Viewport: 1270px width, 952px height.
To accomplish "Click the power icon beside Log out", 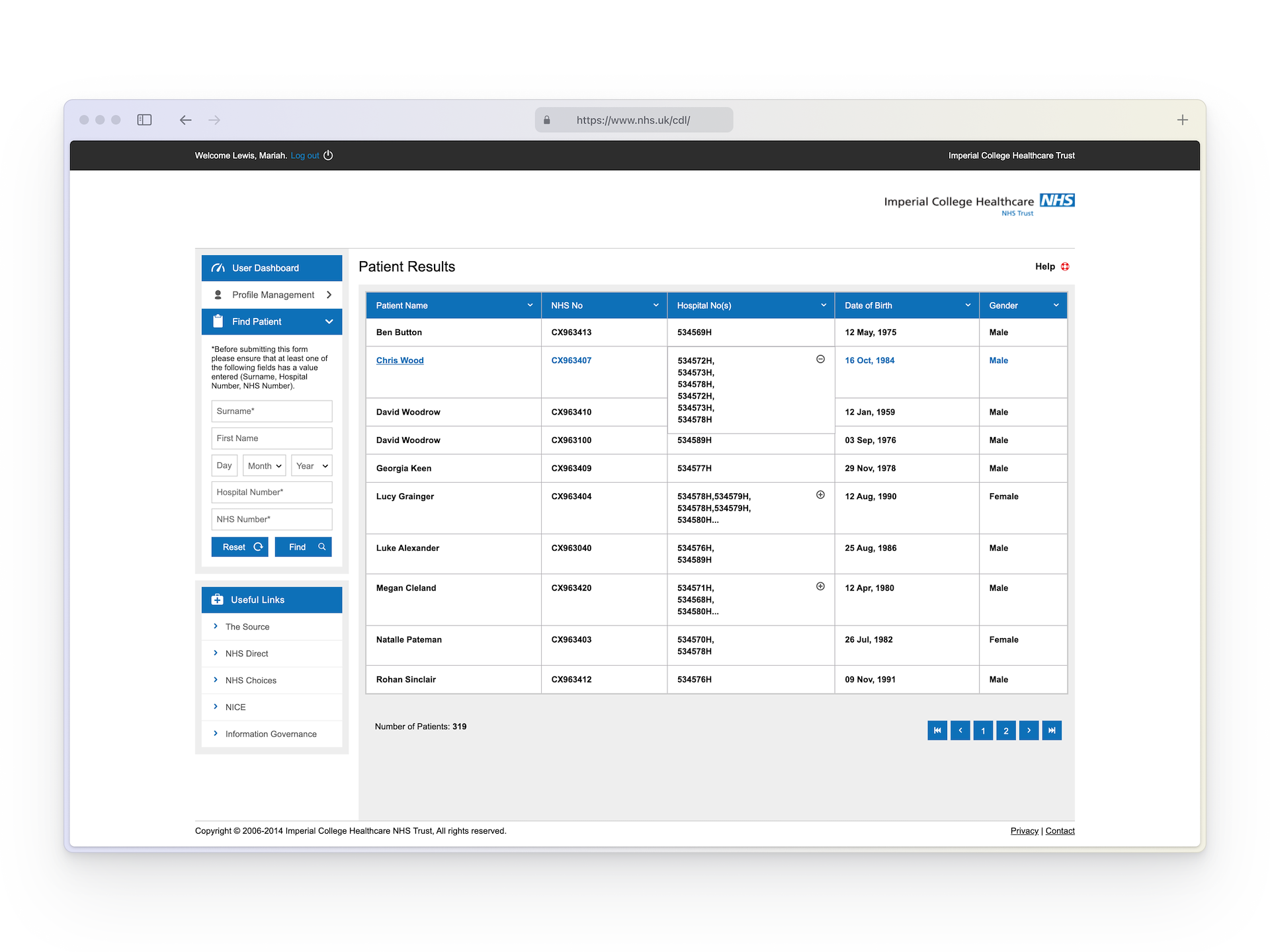I will tap(328, 155).
